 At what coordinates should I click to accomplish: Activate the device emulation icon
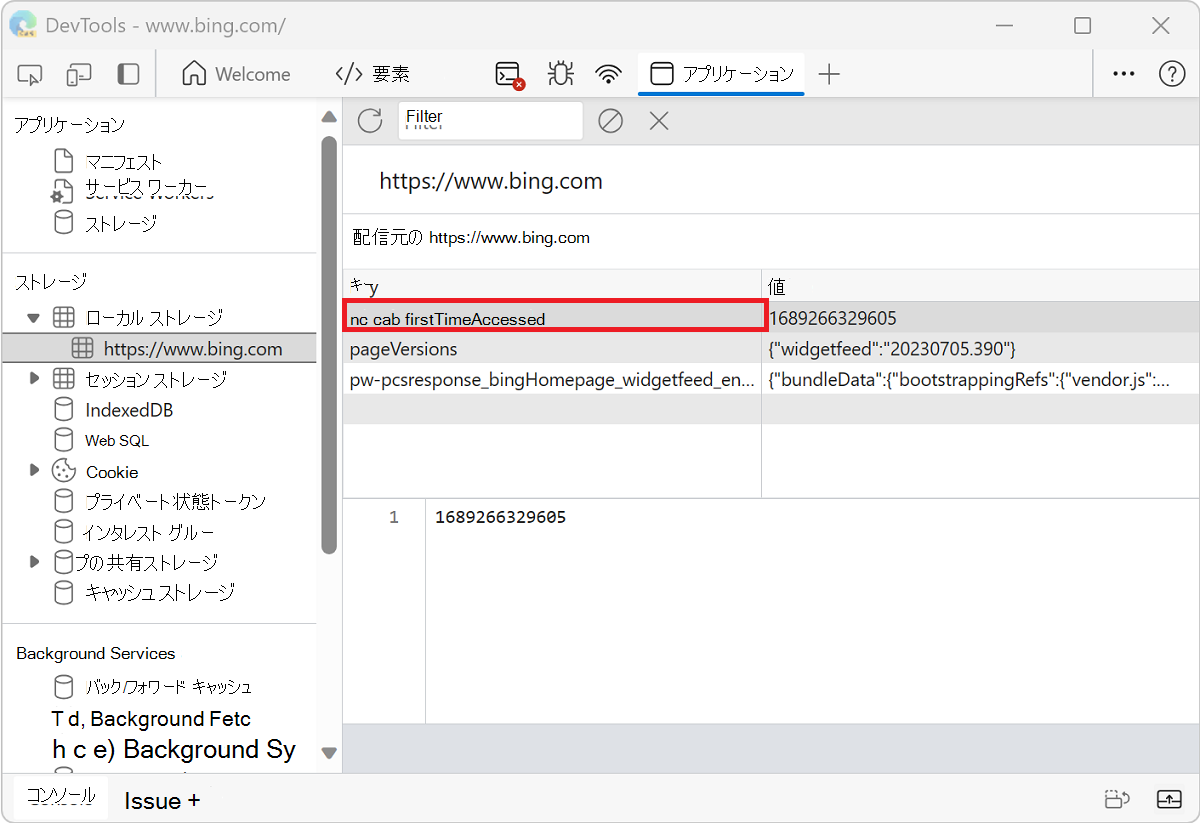click(79, 73)
